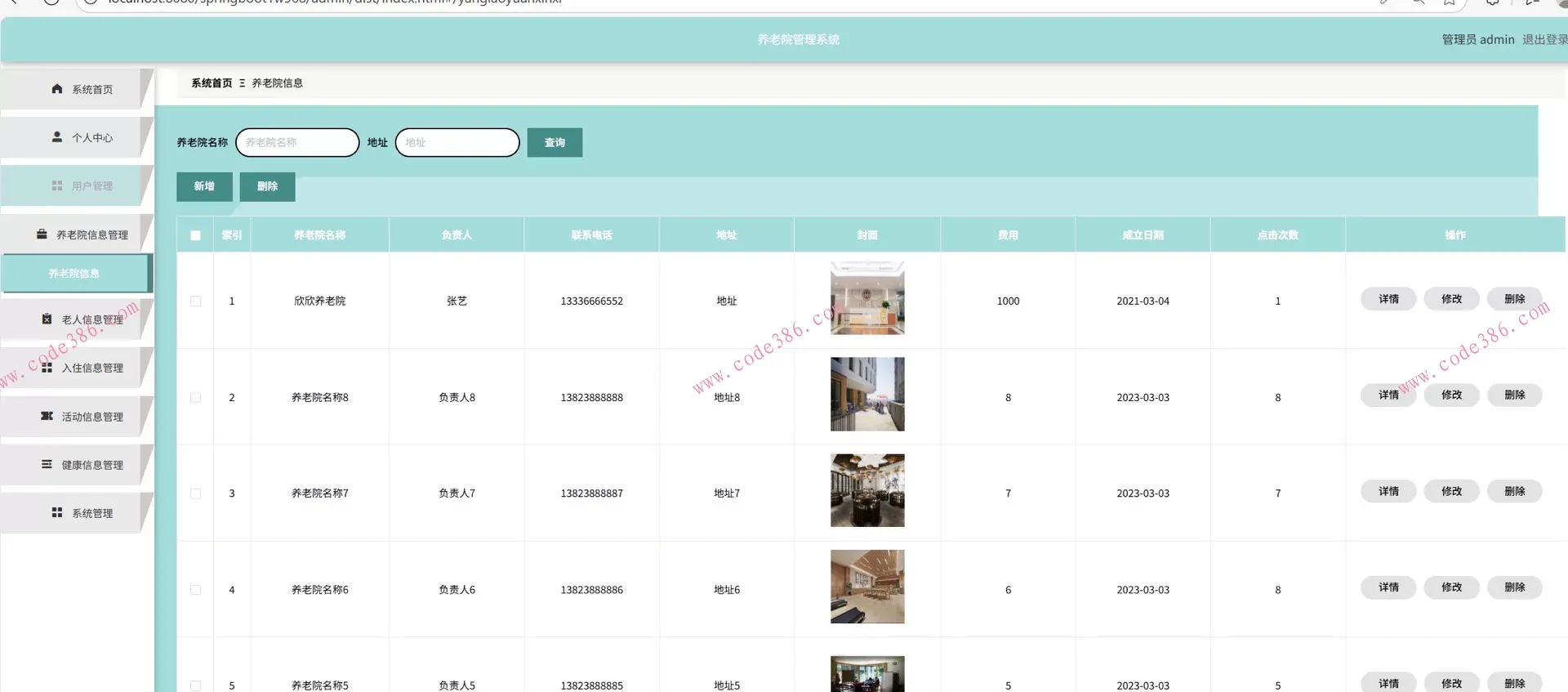
Task: Go to 系统首页 via the breadcrumb
Action: [x=212, y=83]
